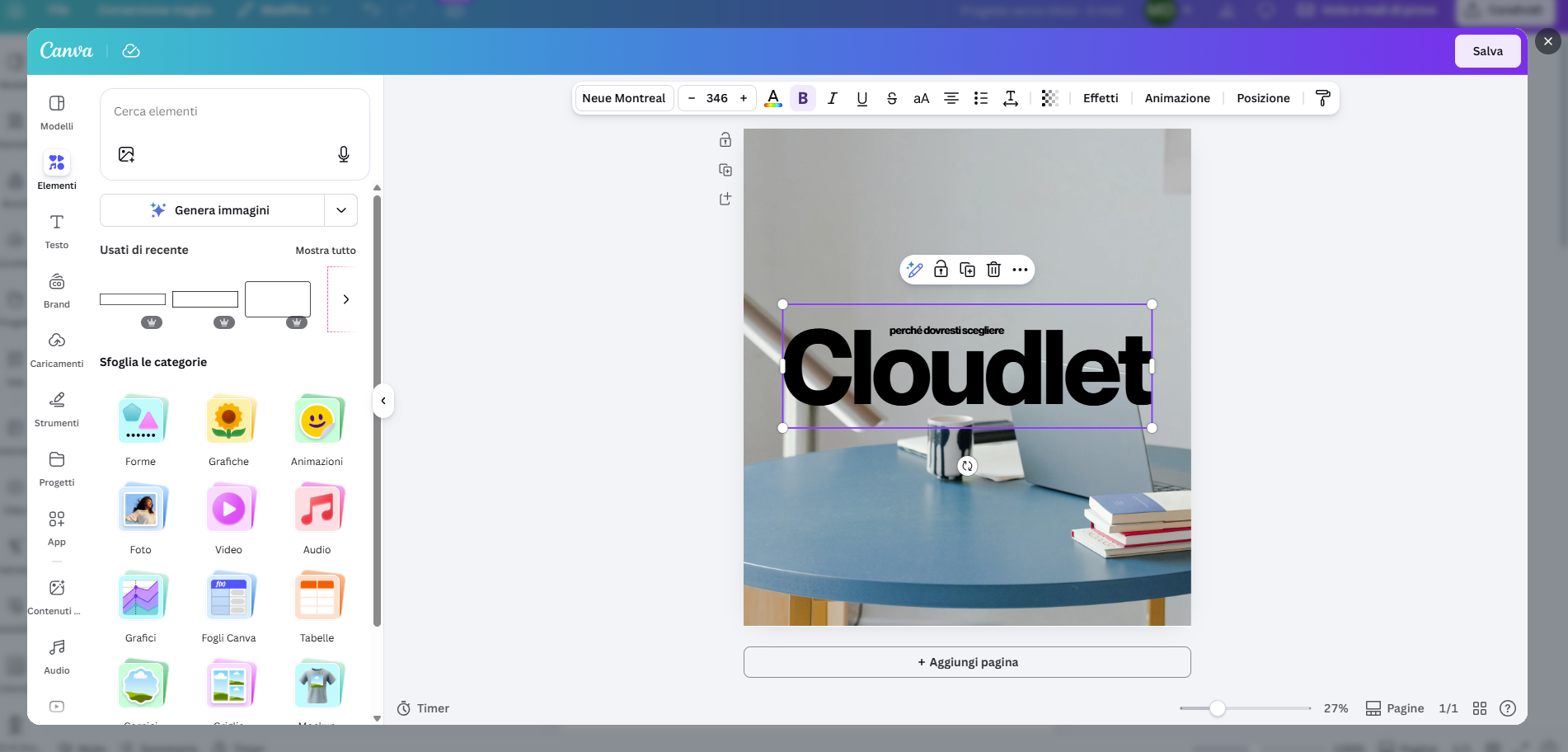Screen dimensions: 1568x752
Task: Expand the Genera immagini dropdown arrow
Action: [341, 210]
